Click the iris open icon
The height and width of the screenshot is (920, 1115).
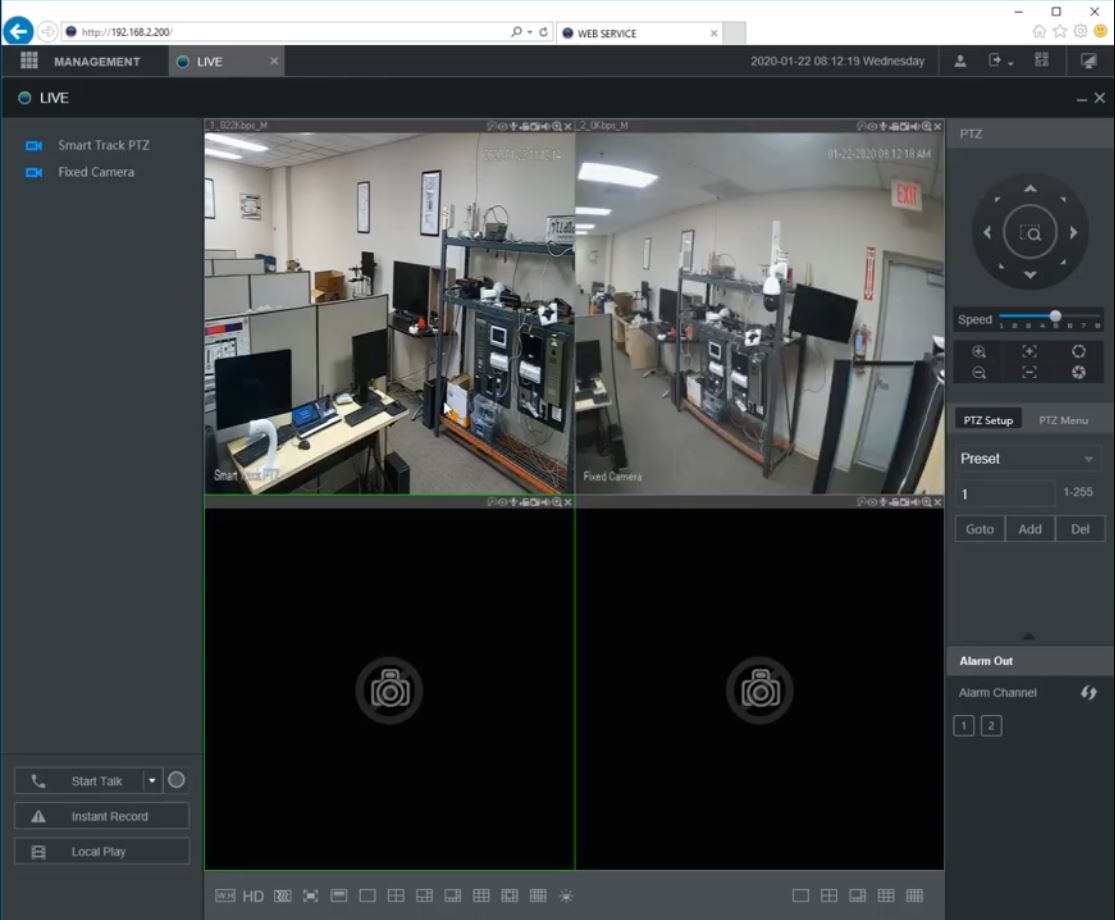[x=1078, y=352]
